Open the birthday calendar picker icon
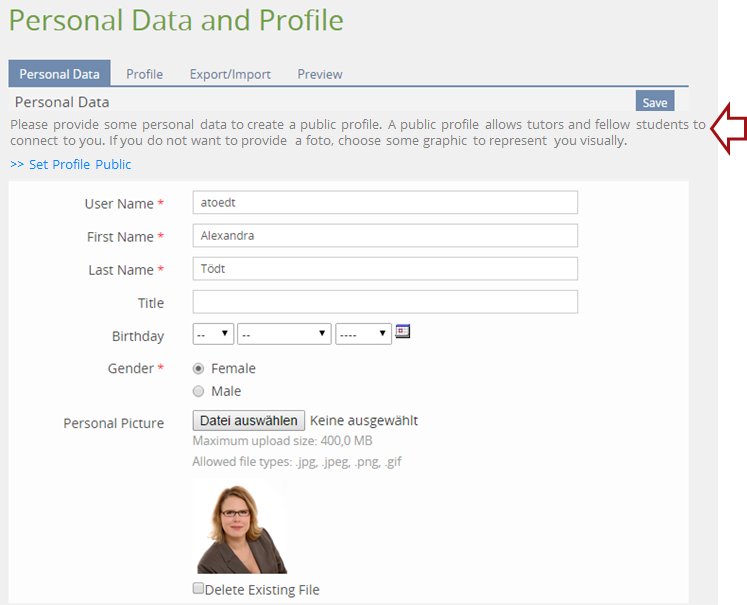The height and width of the screenshot is (605, 747). [x=403, y=331]
